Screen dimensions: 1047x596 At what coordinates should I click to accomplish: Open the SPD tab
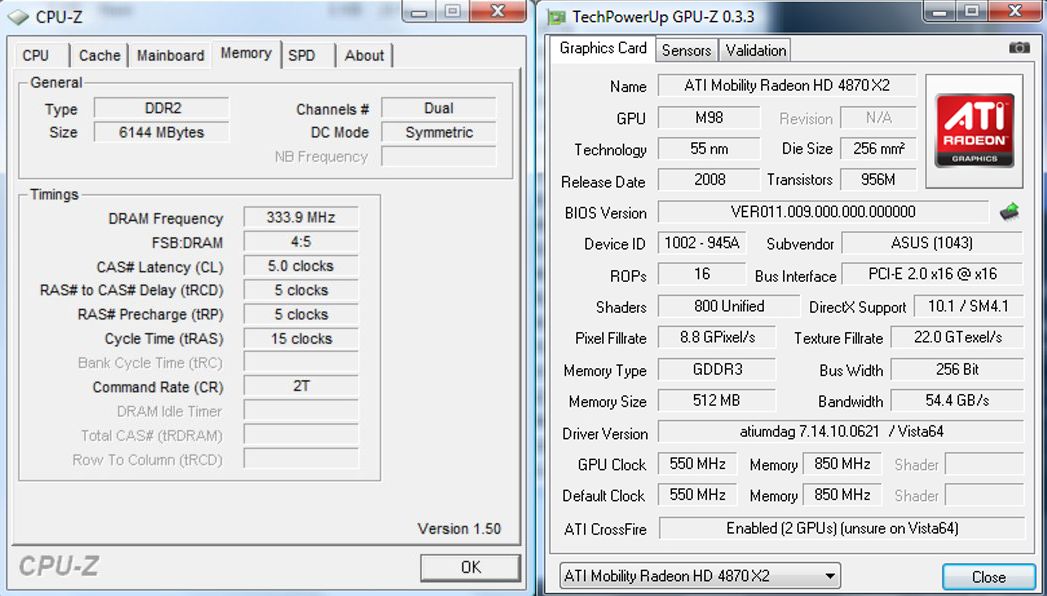point(302,55)
